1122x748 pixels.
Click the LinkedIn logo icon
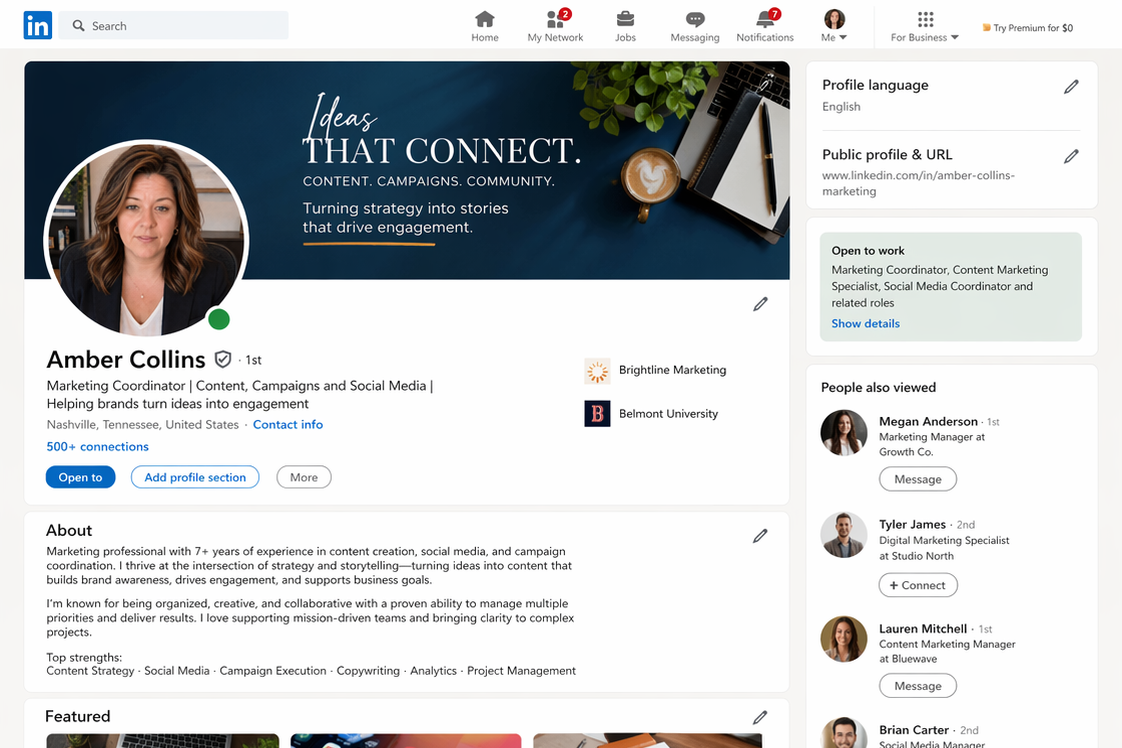coord(37,25)
